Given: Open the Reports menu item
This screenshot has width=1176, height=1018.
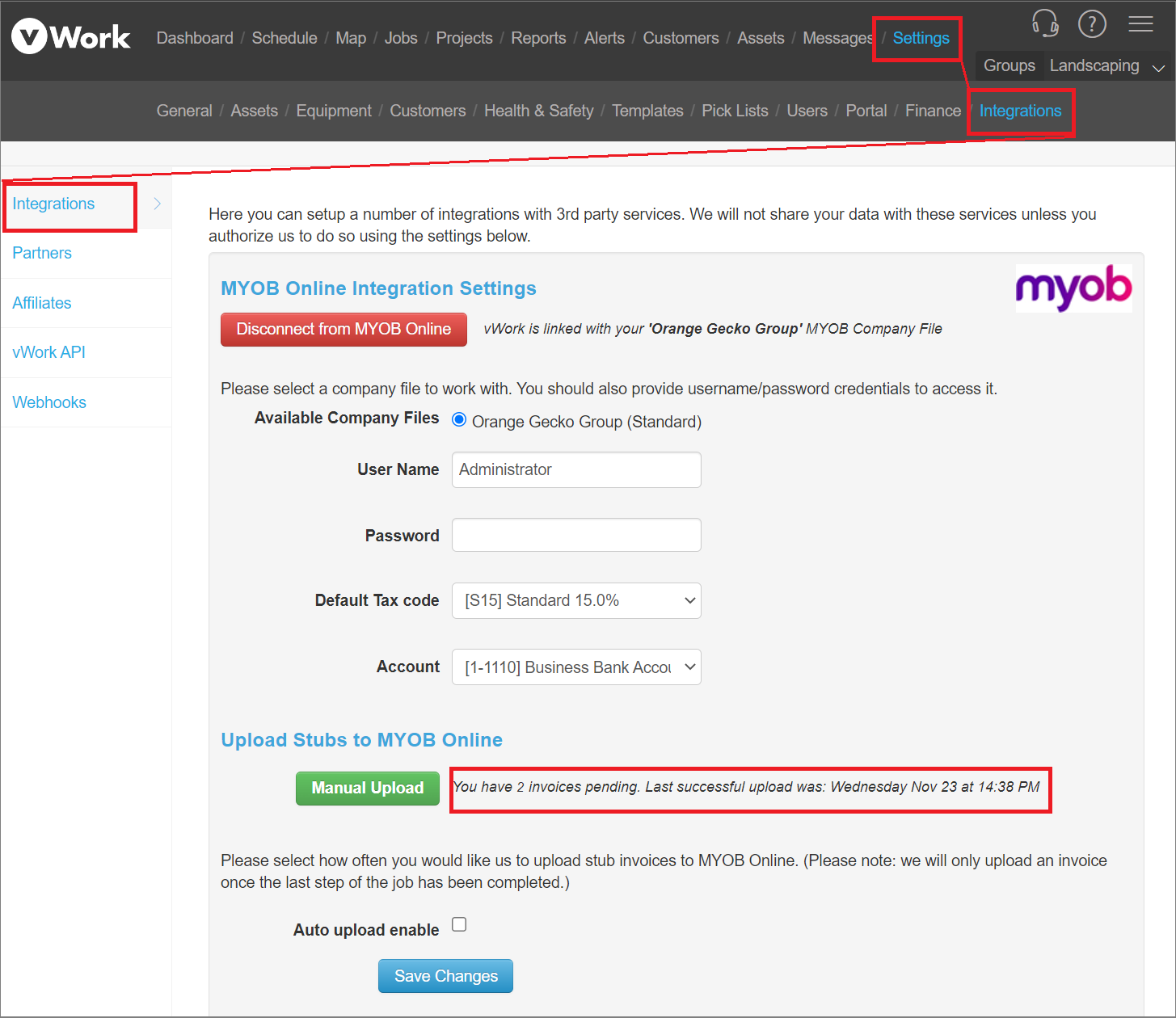Looking at the screenshot, I should [x=538, y=38].
